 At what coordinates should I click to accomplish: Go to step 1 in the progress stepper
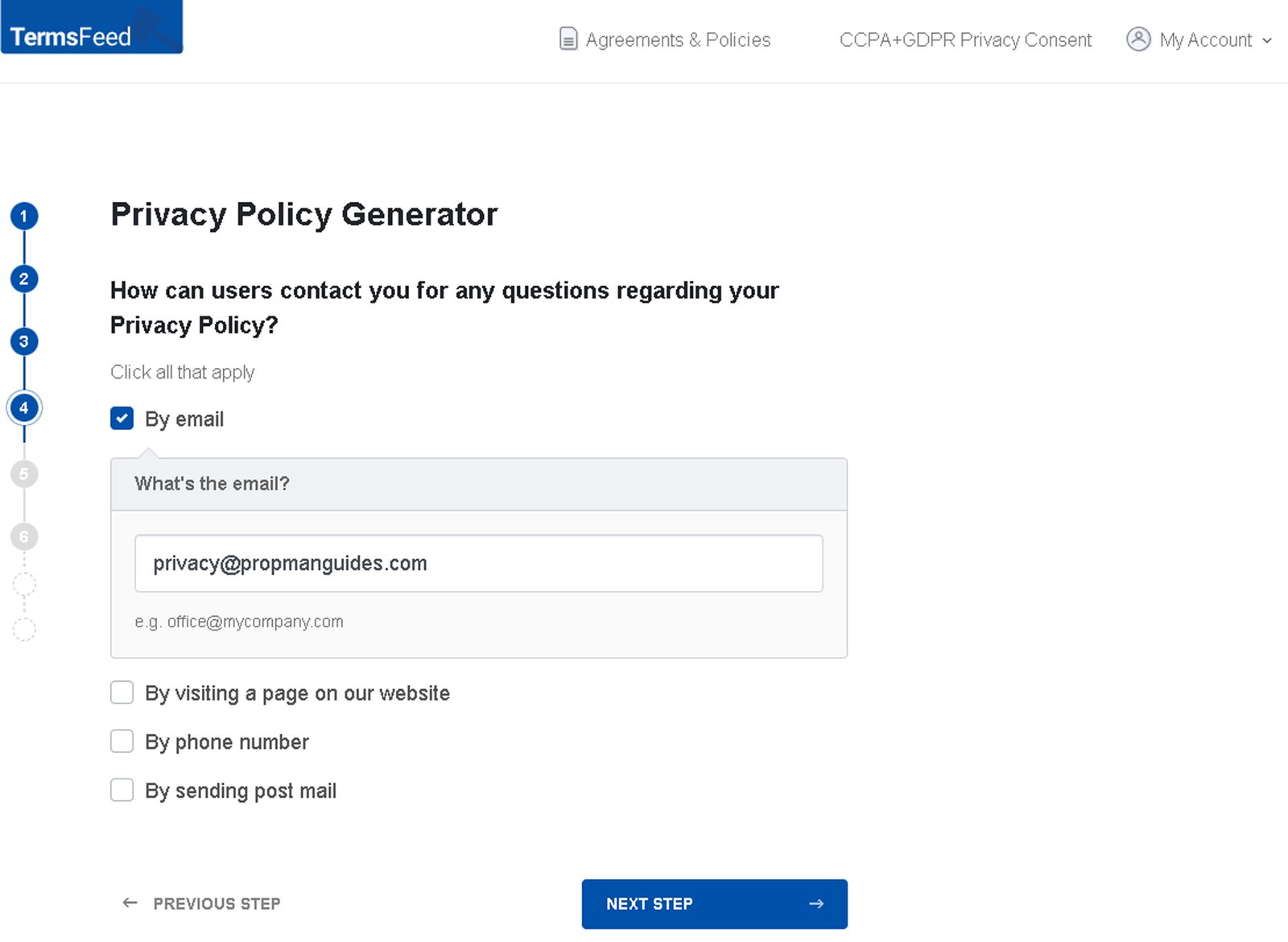click(x=24, y=216)
